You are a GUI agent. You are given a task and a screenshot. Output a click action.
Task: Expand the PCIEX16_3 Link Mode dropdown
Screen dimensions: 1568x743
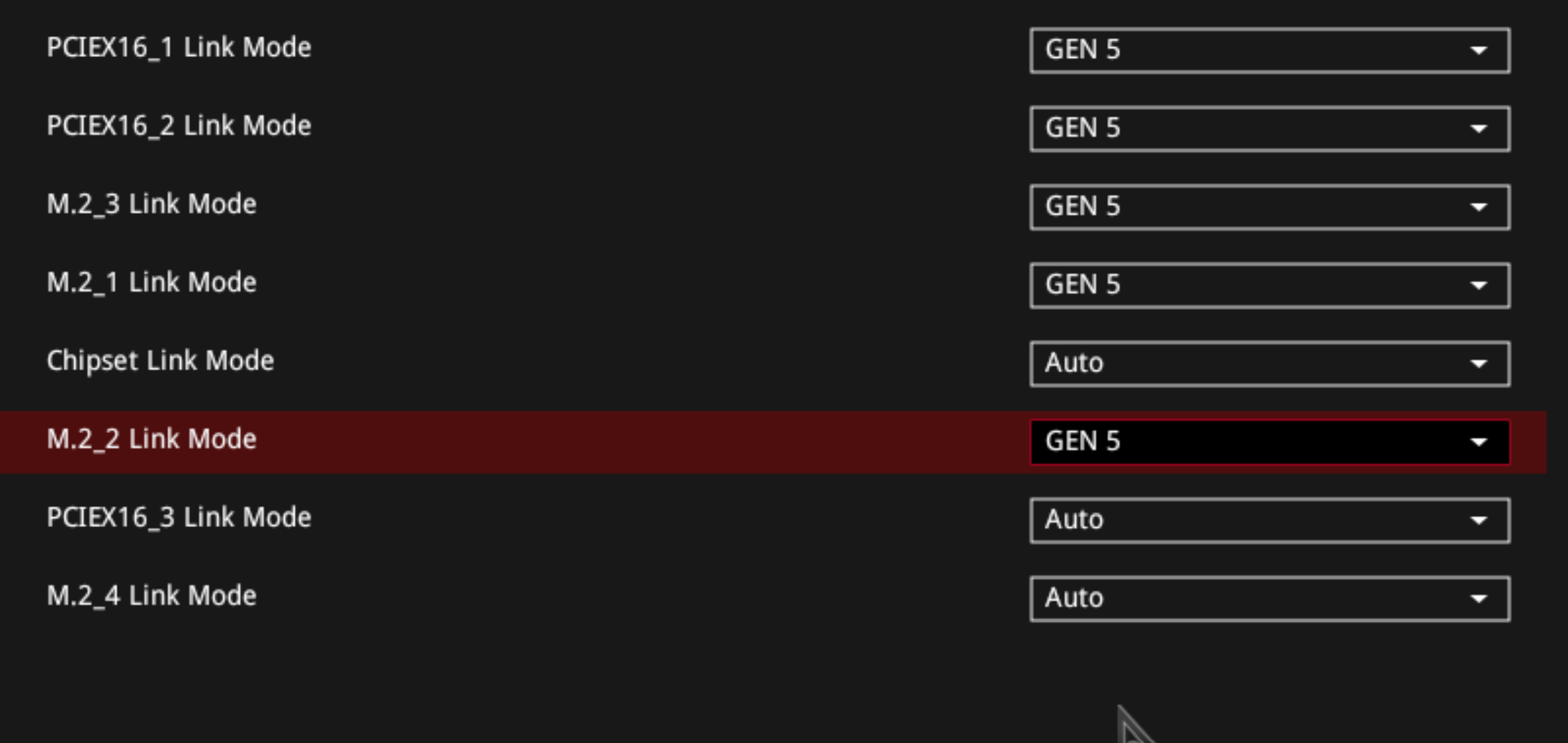pos(1269,520)
